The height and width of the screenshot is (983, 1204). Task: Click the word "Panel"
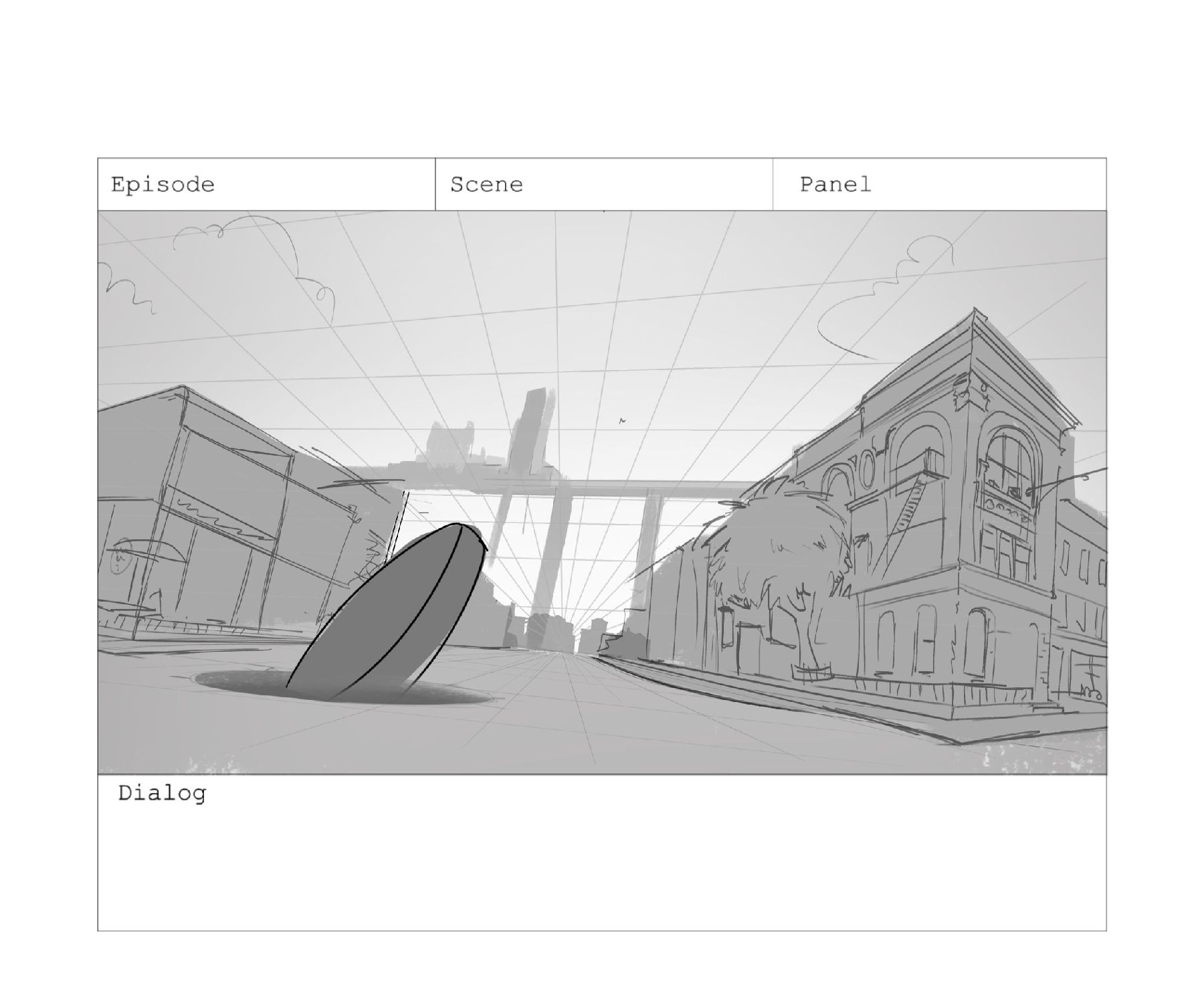coord(835,184)
